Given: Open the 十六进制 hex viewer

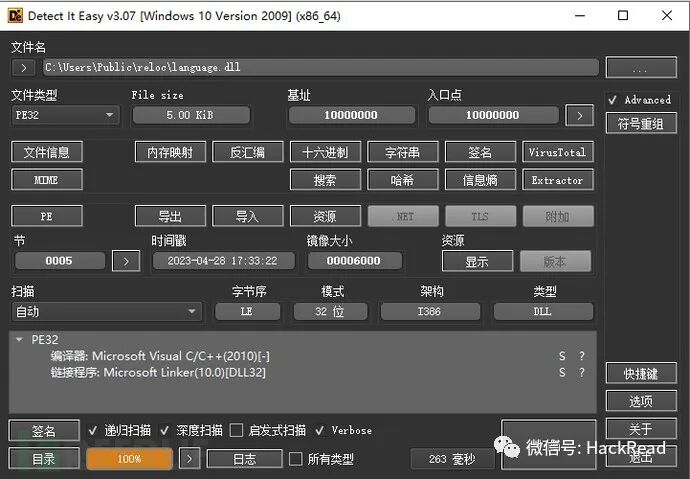Looking at the screenshot, I should pyautogui.click(x=325, y=152).
